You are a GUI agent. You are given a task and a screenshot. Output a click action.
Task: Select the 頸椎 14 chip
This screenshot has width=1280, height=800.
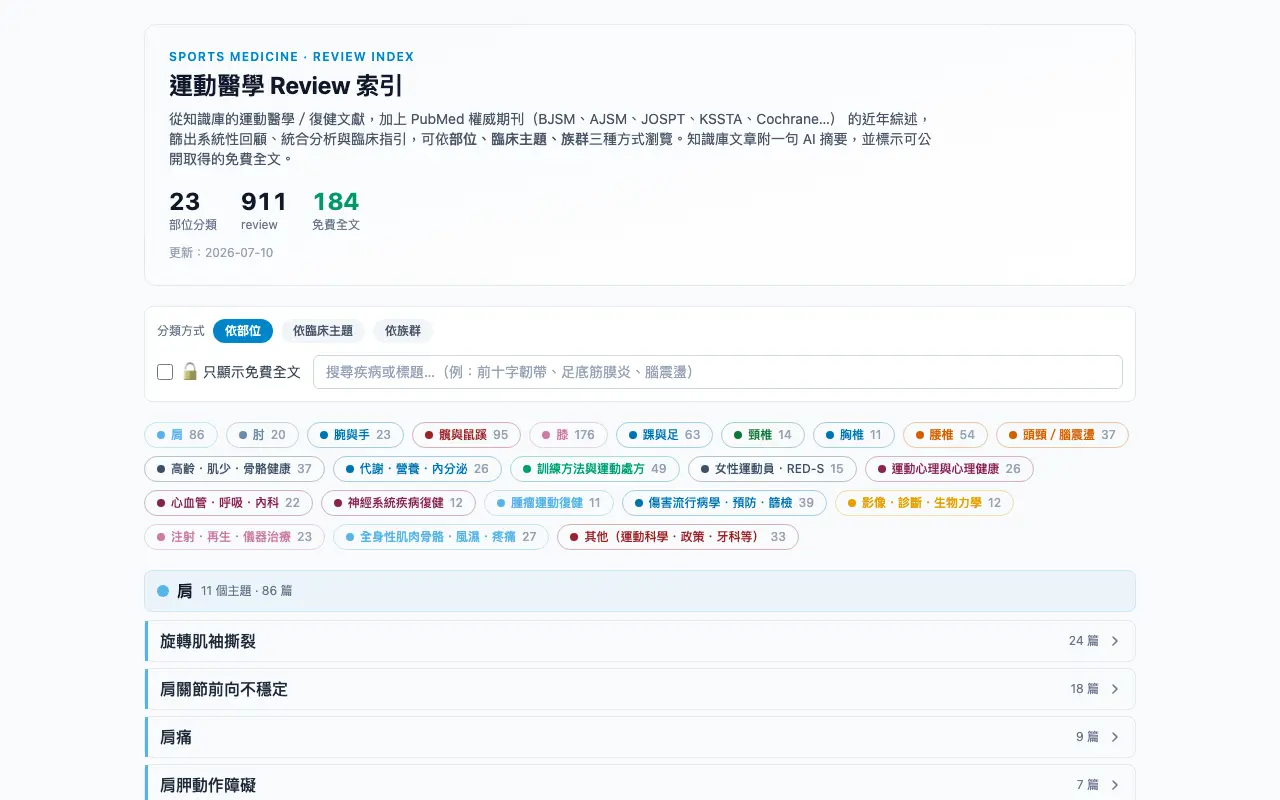[763, 435]
